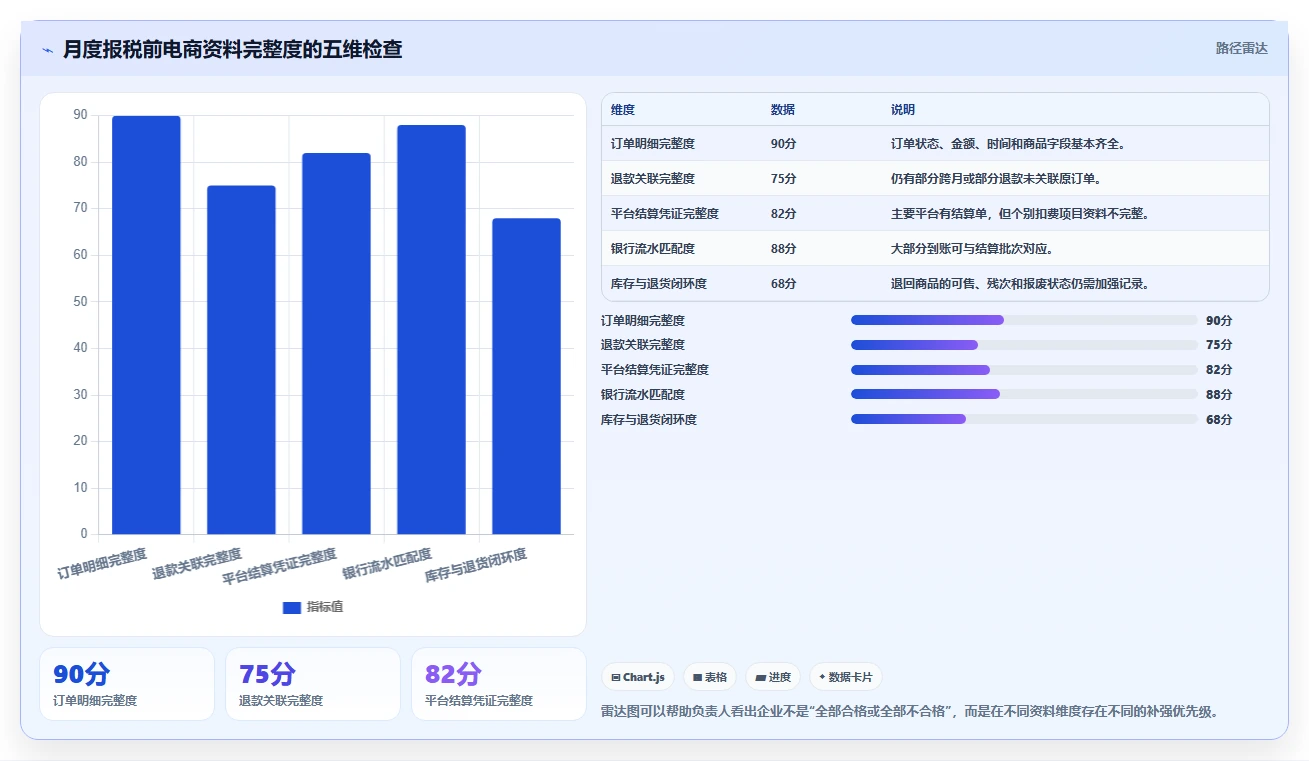Select table cell 库存与退货闭环度
Image resolution: width=1309 pixels, height=761 pixels.
click(659, 284)
